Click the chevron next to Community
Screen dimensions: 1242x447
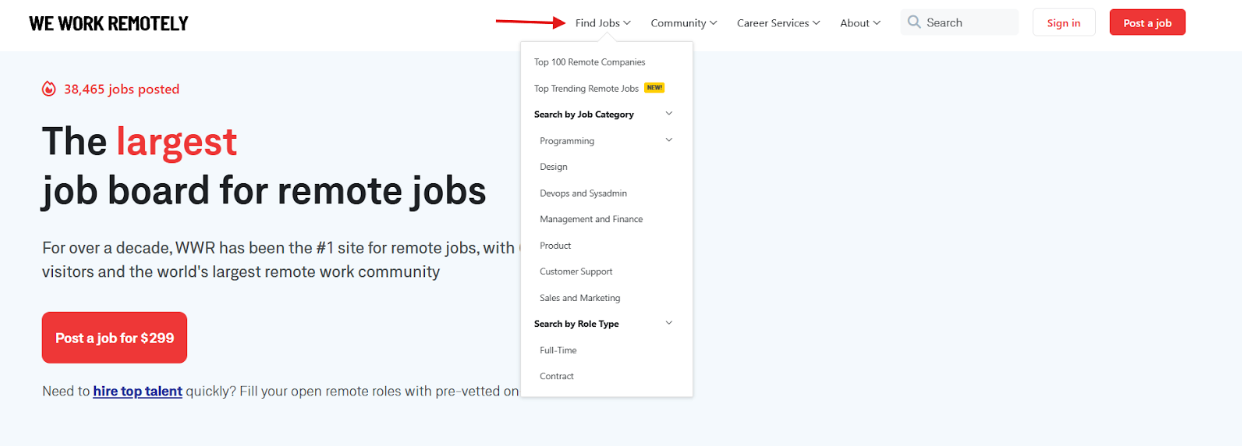pyautogui.click(x=713, y=23)
